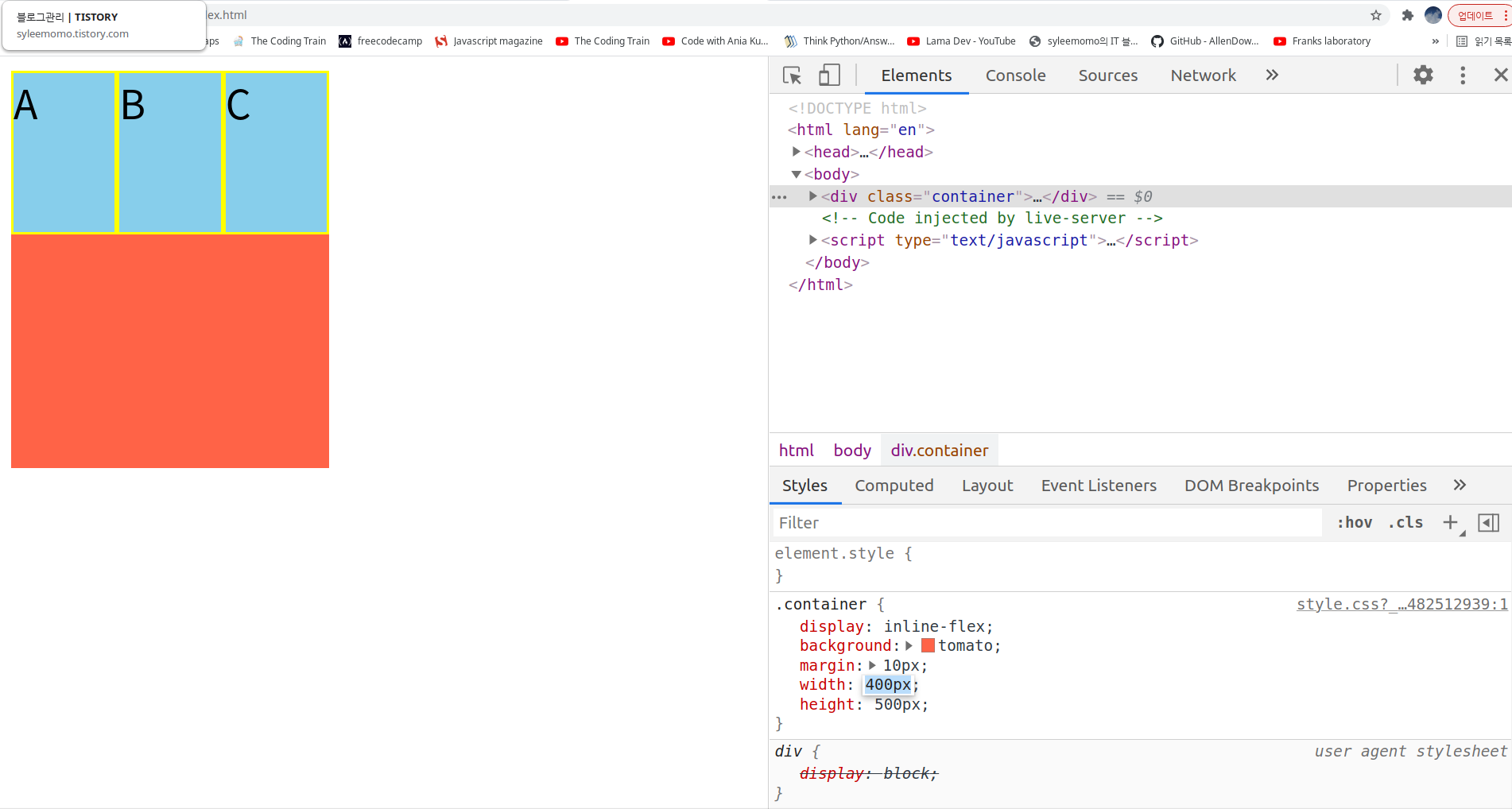Show hidden bookmarks overflow chevron
Screen dimensions: 1512x809
[1436, 41]
